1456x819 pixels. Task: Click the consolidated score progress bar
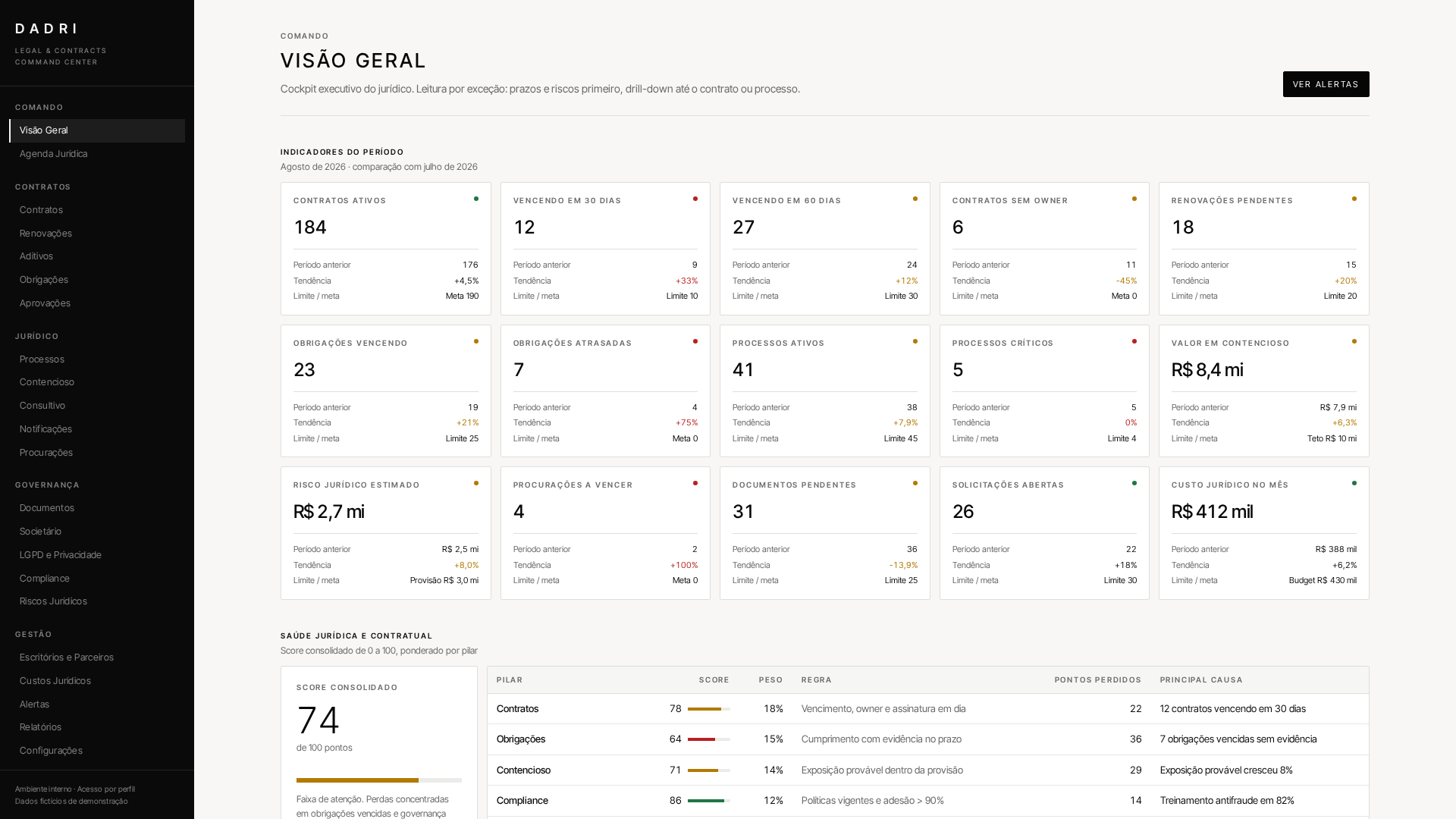click(x=379, y=780)
